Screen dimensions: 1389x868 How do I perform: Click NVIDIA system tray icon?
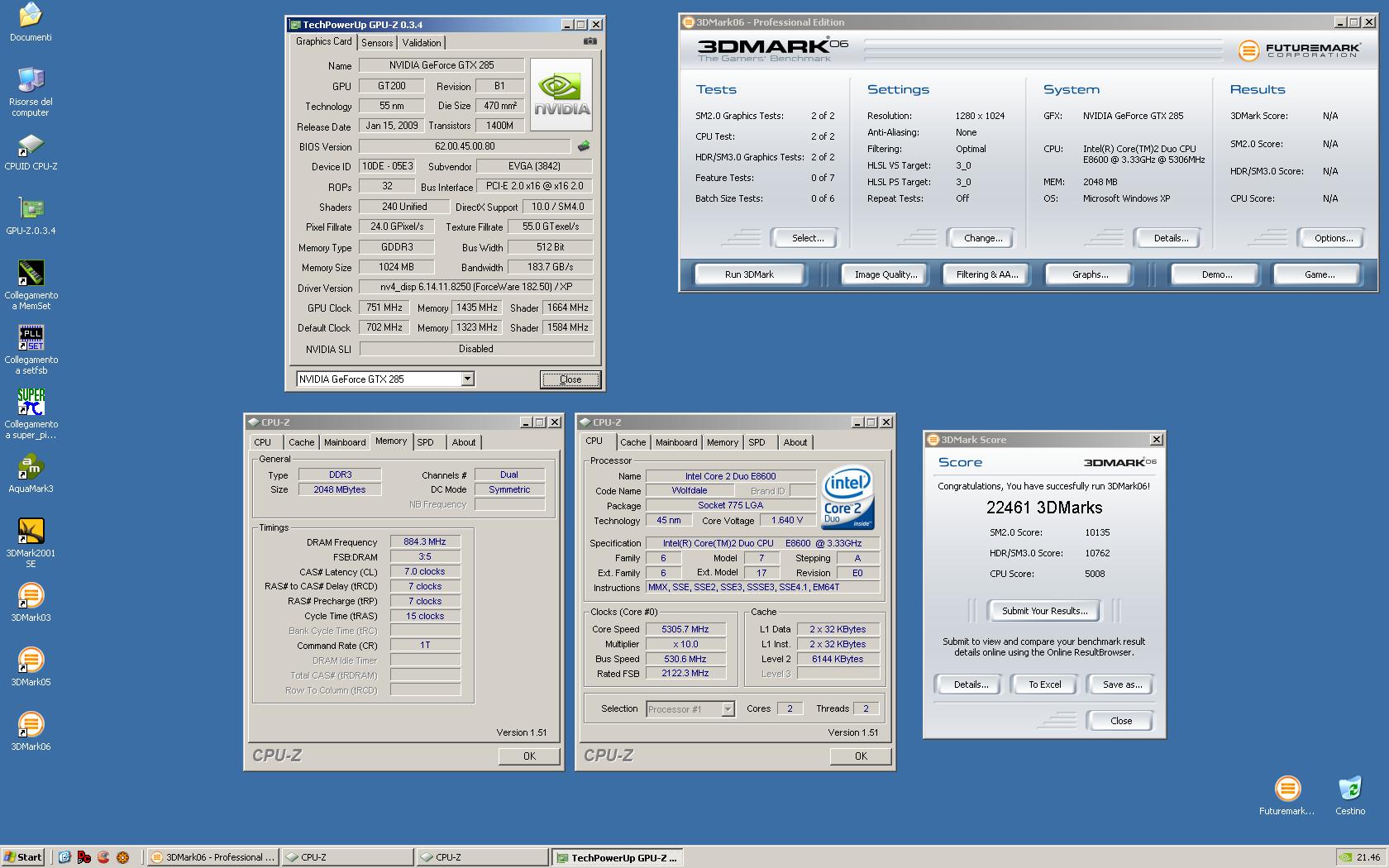coord(1345,857)
